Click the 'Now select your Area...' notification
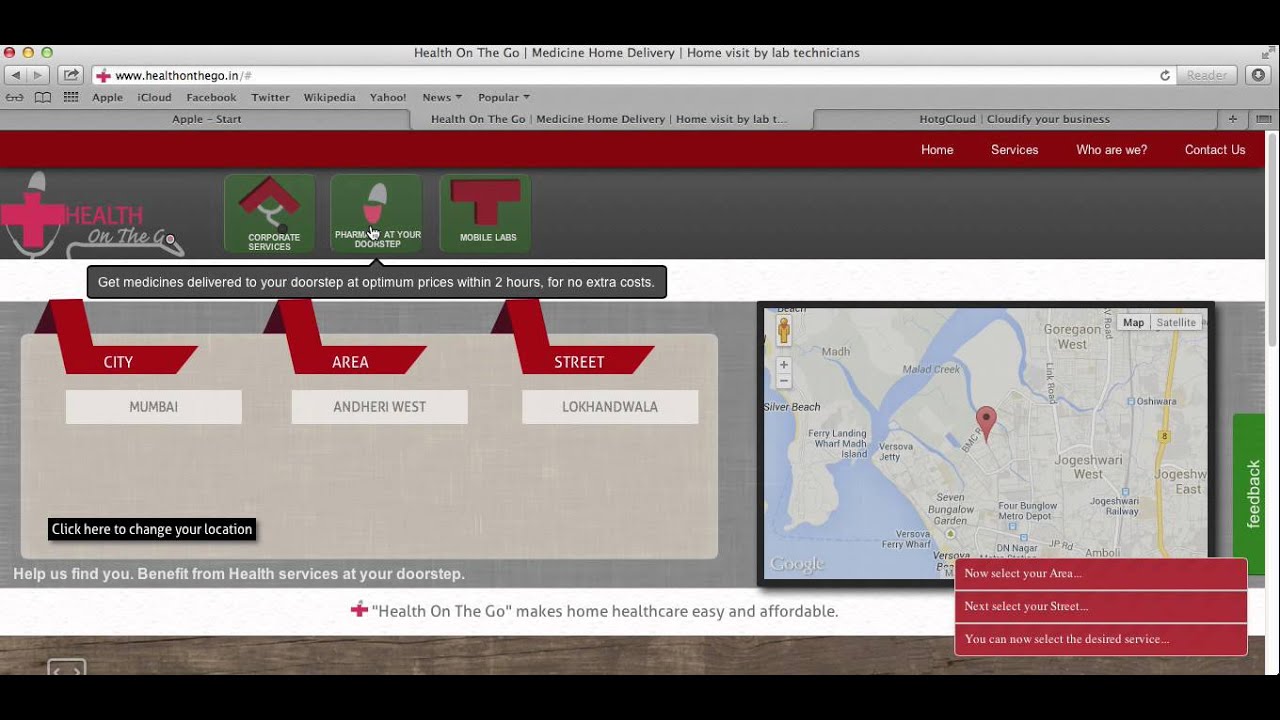1280x720 pixels. pos(1101,574)
